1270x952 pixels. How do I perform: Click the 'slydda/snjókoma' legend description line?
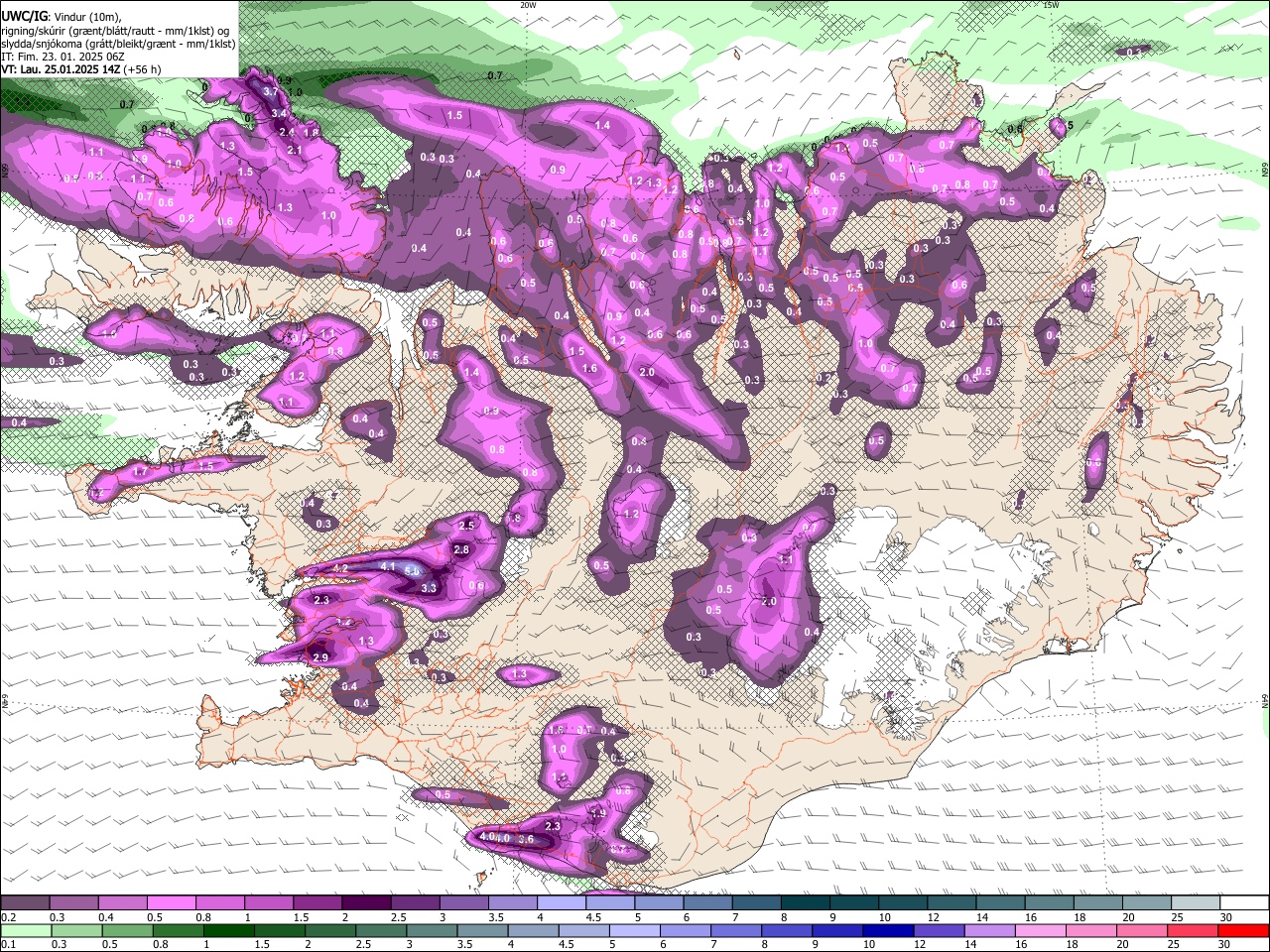[118, 44]
